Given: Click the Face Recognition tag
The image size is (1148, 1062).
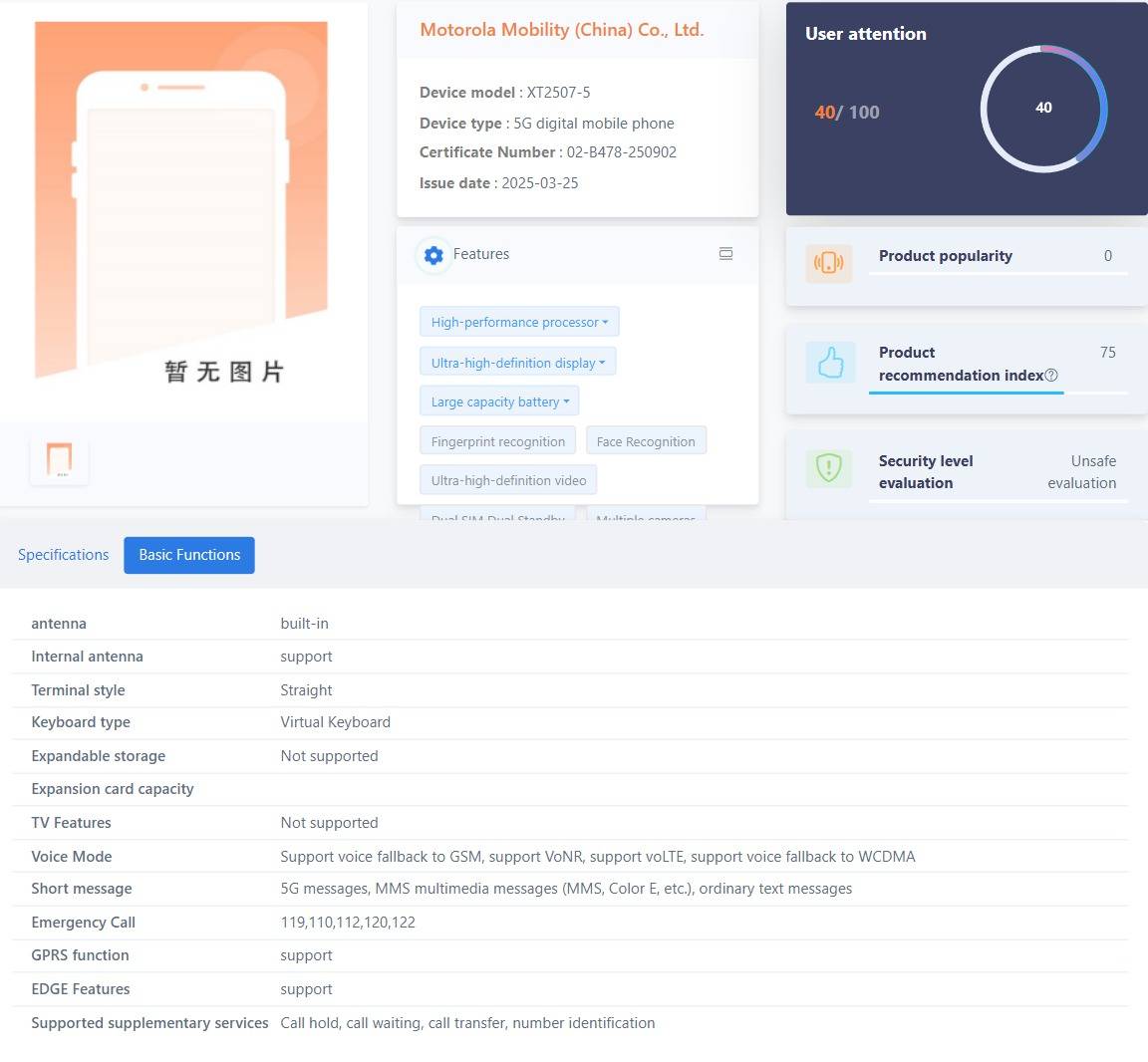Looking at the screenshot, I should click(x=646, y=441).
